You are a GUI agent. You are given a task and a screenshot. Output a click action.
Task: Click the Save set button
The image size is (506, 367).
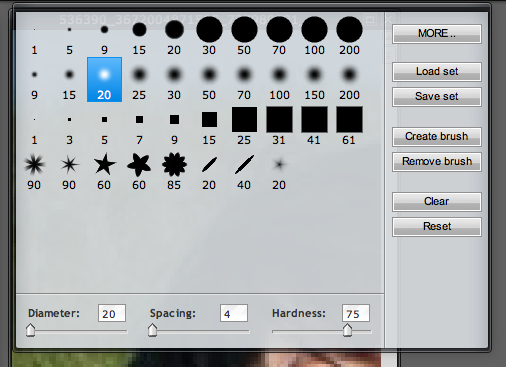[437, 97]
